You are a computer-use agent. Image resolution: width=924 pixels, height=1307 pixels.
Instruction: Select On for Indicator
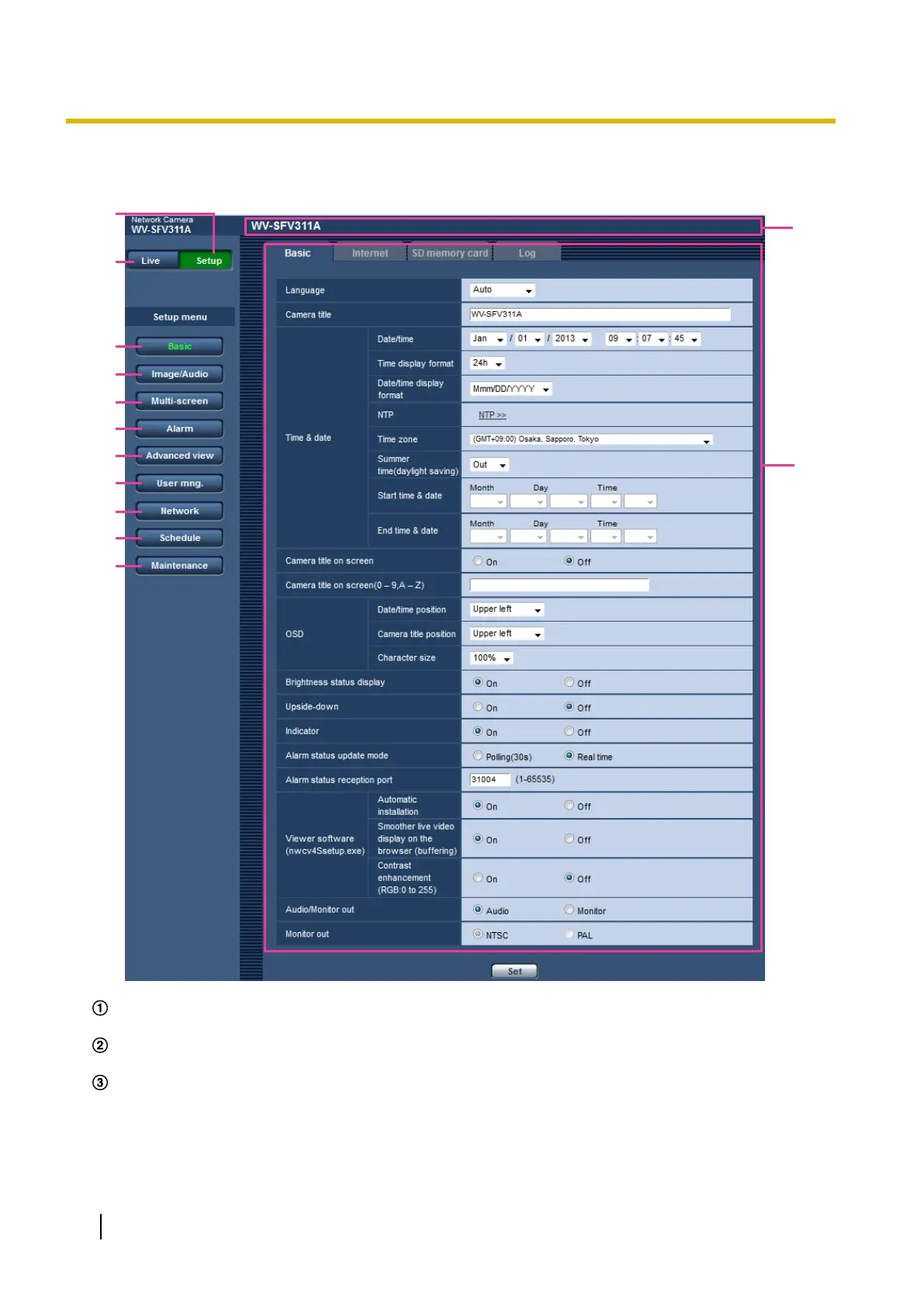478,731
